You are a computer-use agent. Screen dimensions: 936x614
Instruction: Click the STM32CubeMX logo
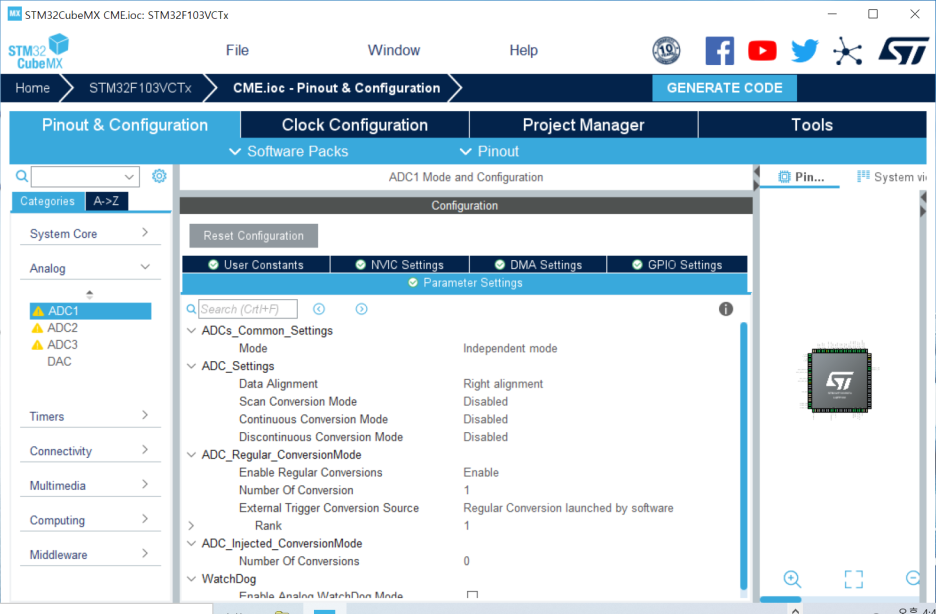pyautogui.click(x=39, y=51)
